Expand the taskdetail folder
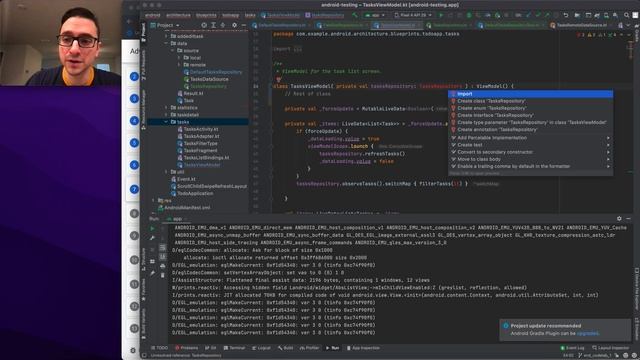 (x=166, y=115)
